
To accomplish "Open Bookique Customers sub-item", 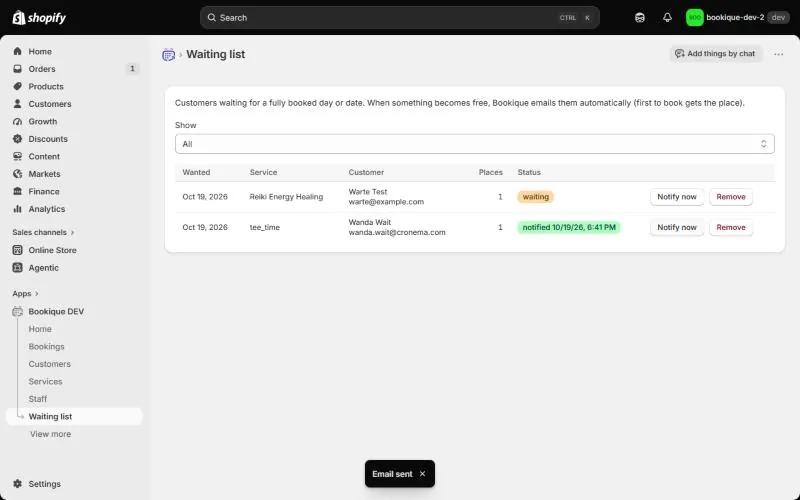I will point(49,364).
